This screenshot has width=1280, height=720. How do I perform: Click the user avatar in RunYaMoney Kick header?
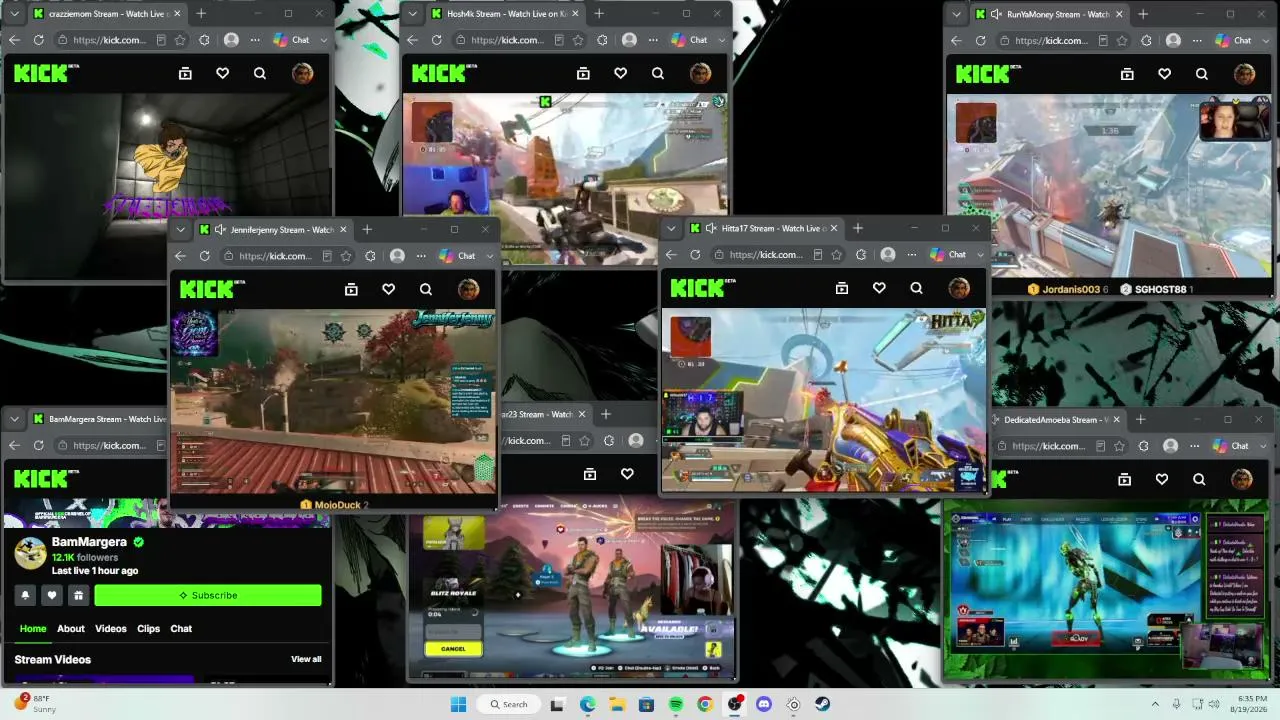pyautogui.click(x=1244, y=73)
